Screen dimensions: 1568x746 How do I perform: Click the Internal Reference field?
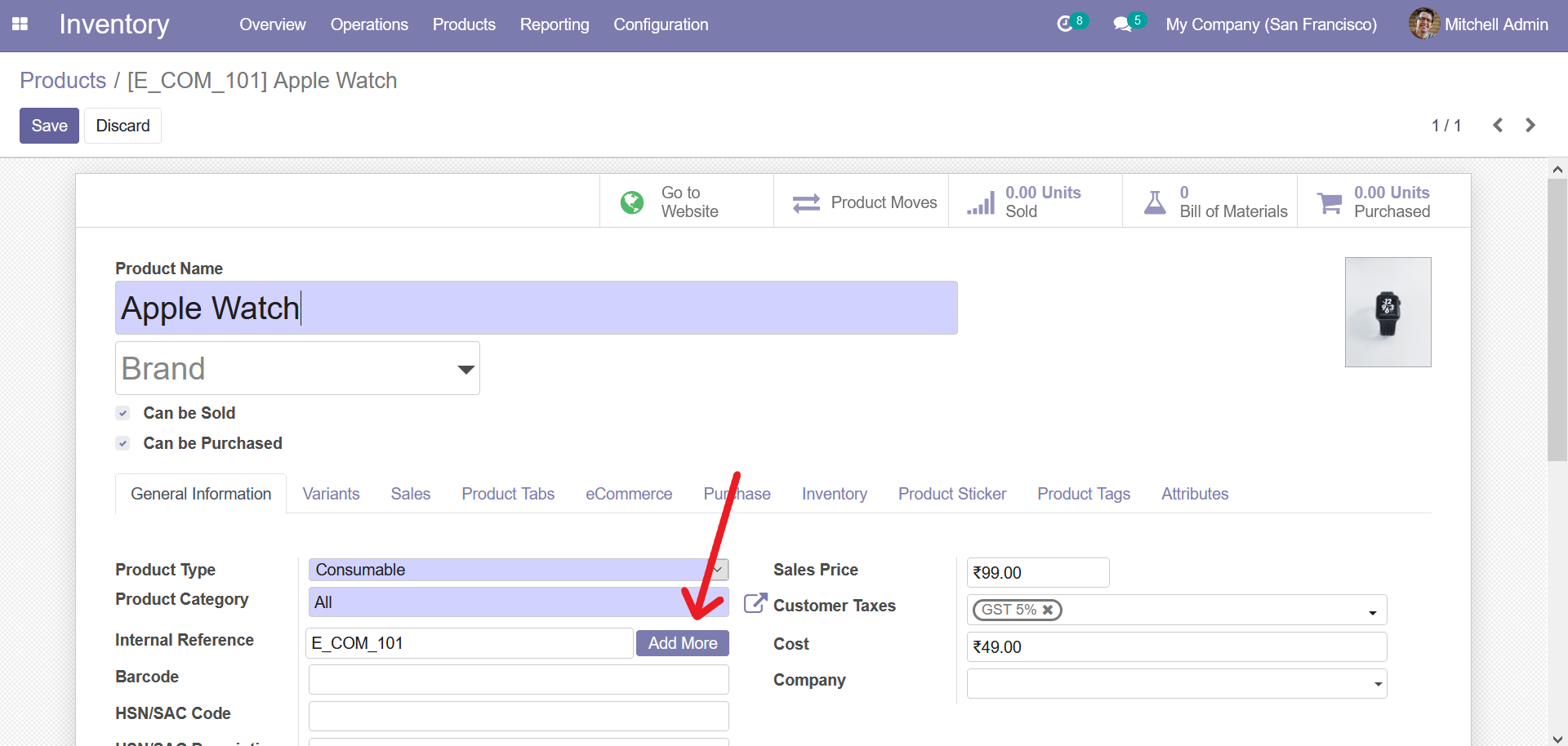click(470, 643)
